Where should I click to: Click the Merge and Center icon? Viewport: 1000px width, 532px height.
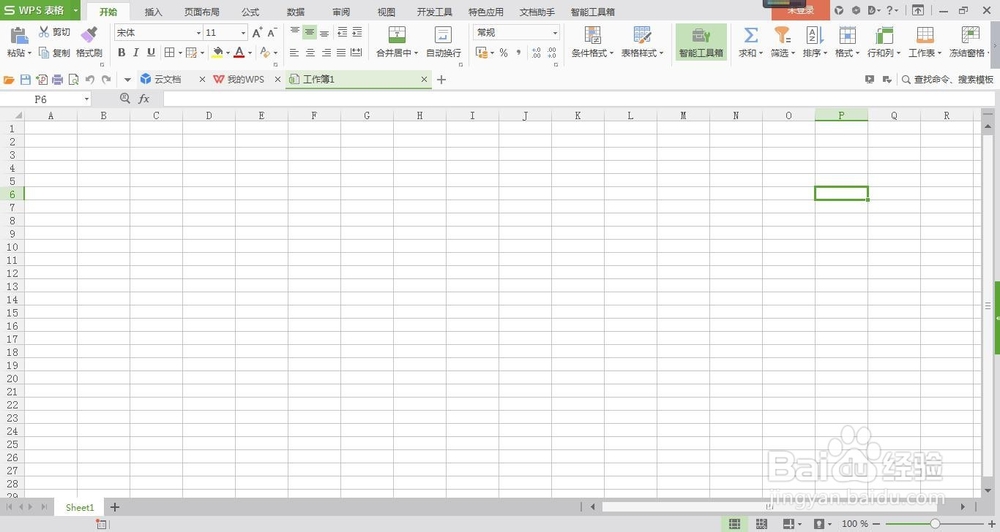click(x=397, y=34)
